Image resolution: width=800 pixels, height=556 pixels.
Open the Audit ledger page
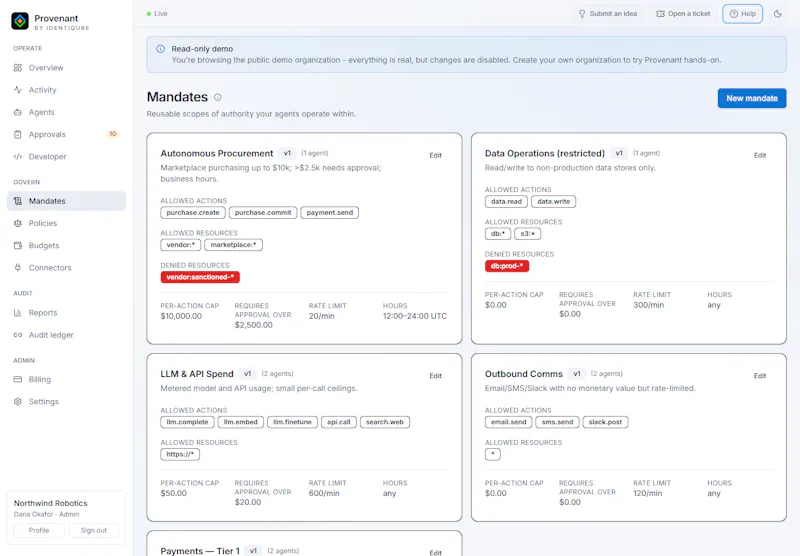click(66, 335)
